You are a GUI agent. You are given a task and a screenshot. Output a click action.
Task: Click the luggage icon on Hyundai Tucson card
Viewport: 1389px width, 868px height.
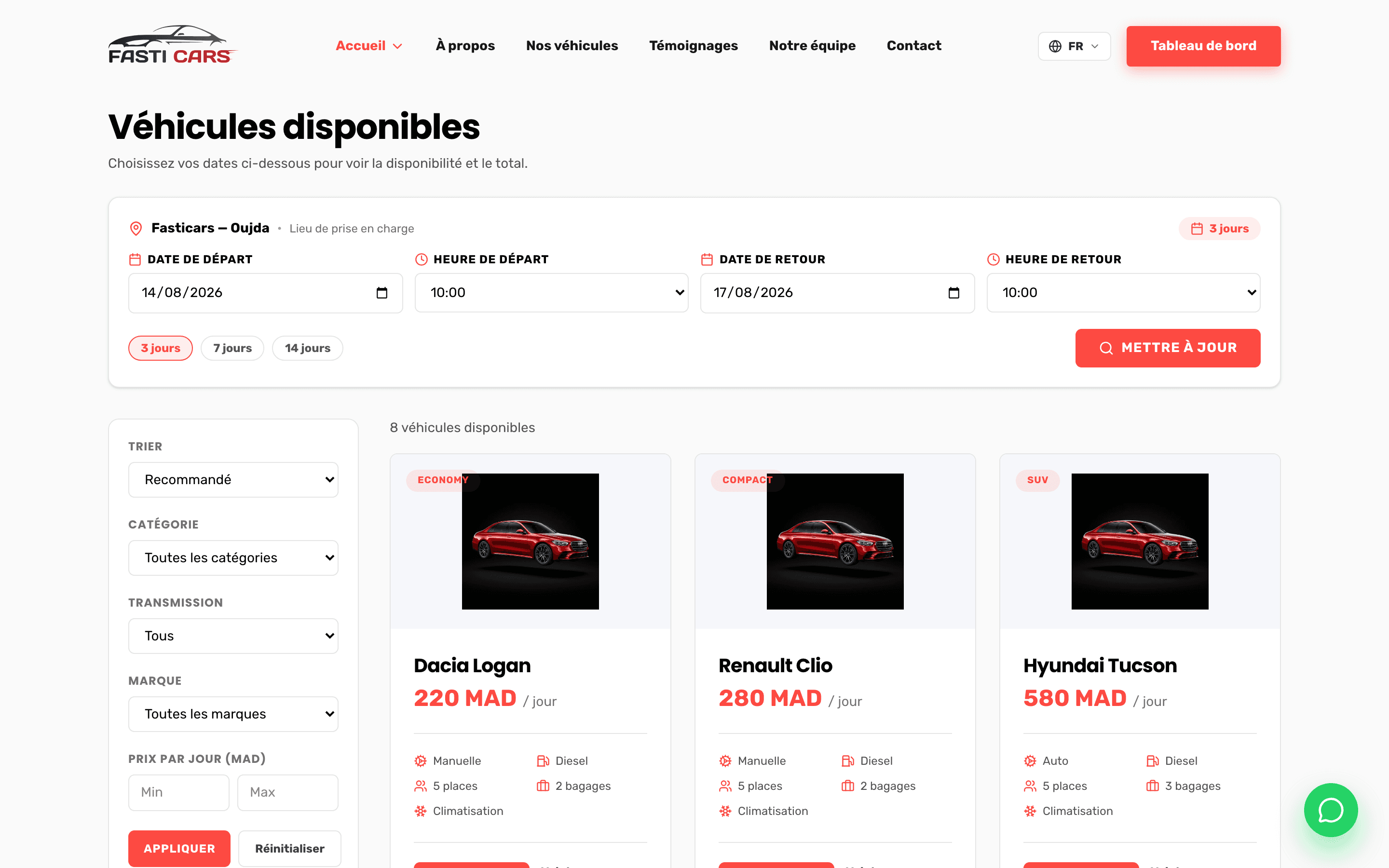point(1153,787)
